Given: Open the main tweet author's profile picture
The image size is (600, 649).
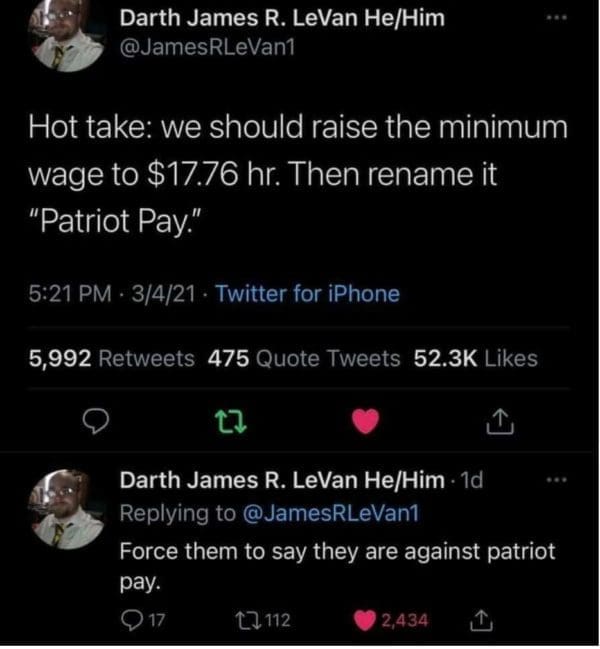Looking at the screenshot, I should click(x=67, y=36).
